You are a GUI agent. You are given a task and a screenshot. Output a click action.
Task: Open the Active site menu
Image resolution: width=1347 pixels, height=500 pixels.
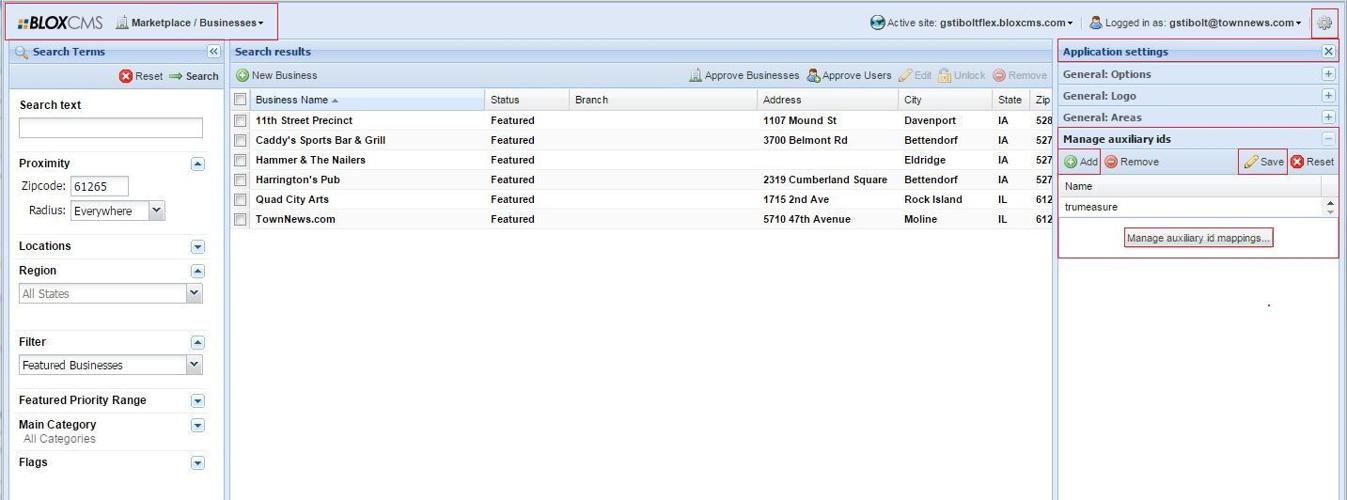tap(972, 23)
